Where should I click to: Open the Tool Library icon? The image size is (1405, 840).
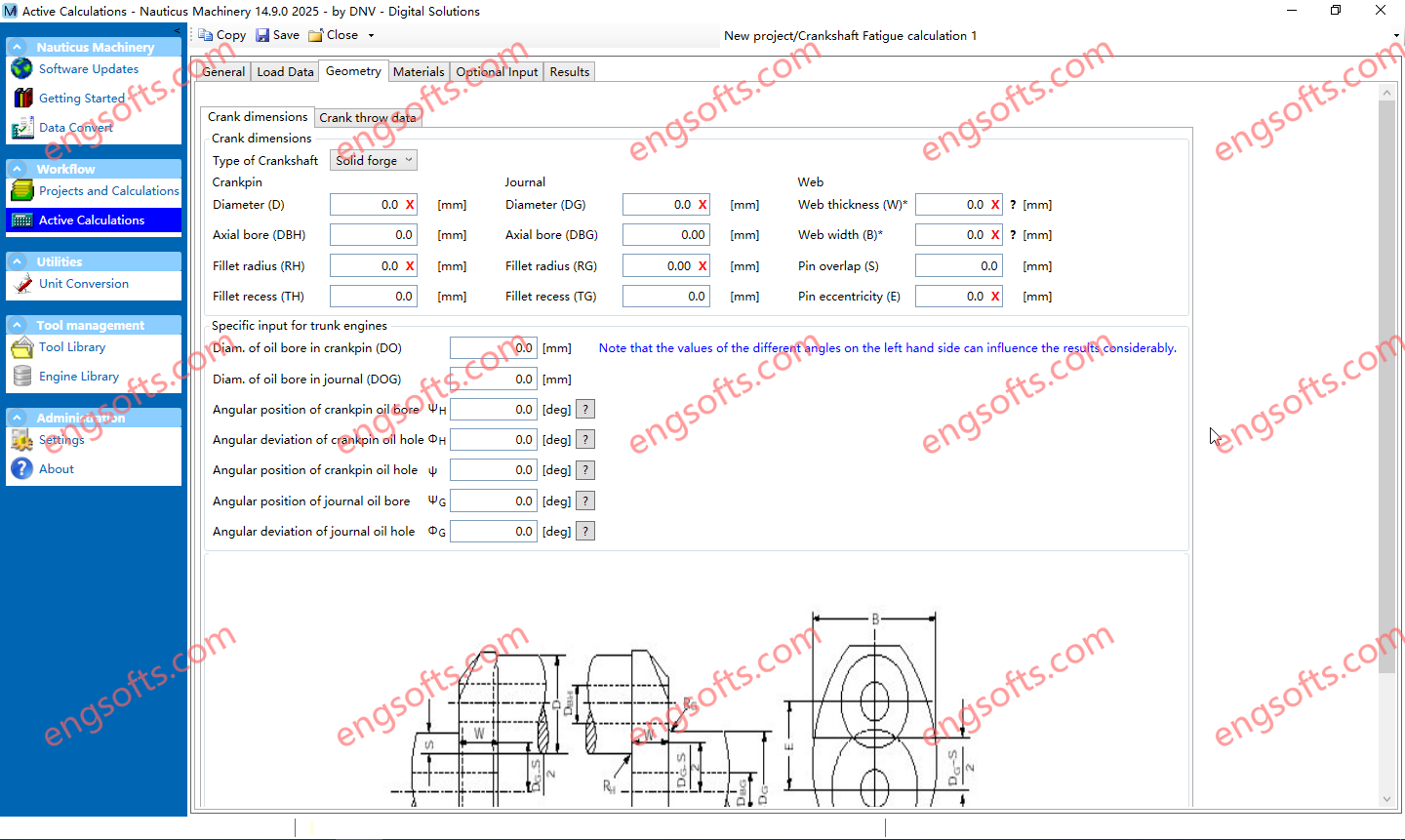(22, 347)
